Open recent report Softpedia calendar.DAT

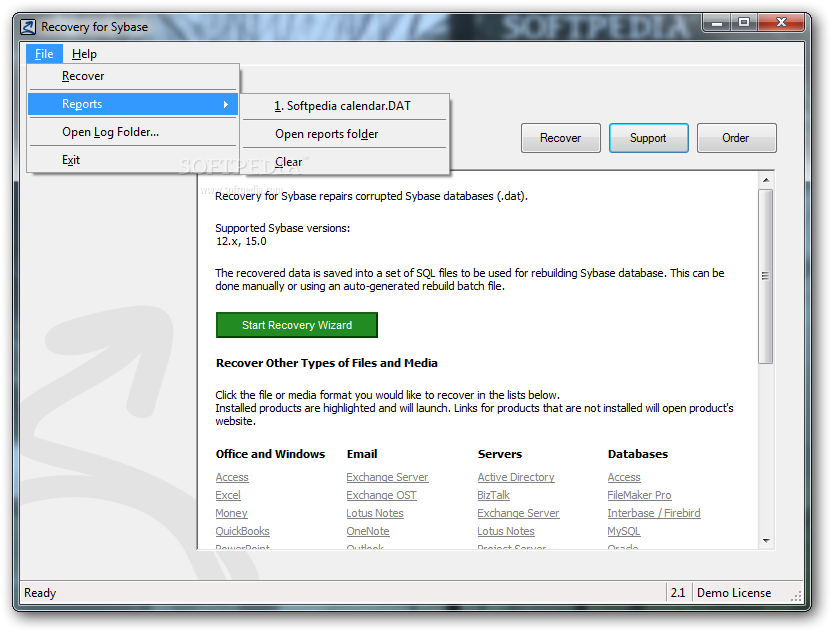pyautogui.click(x=344, y=106)
